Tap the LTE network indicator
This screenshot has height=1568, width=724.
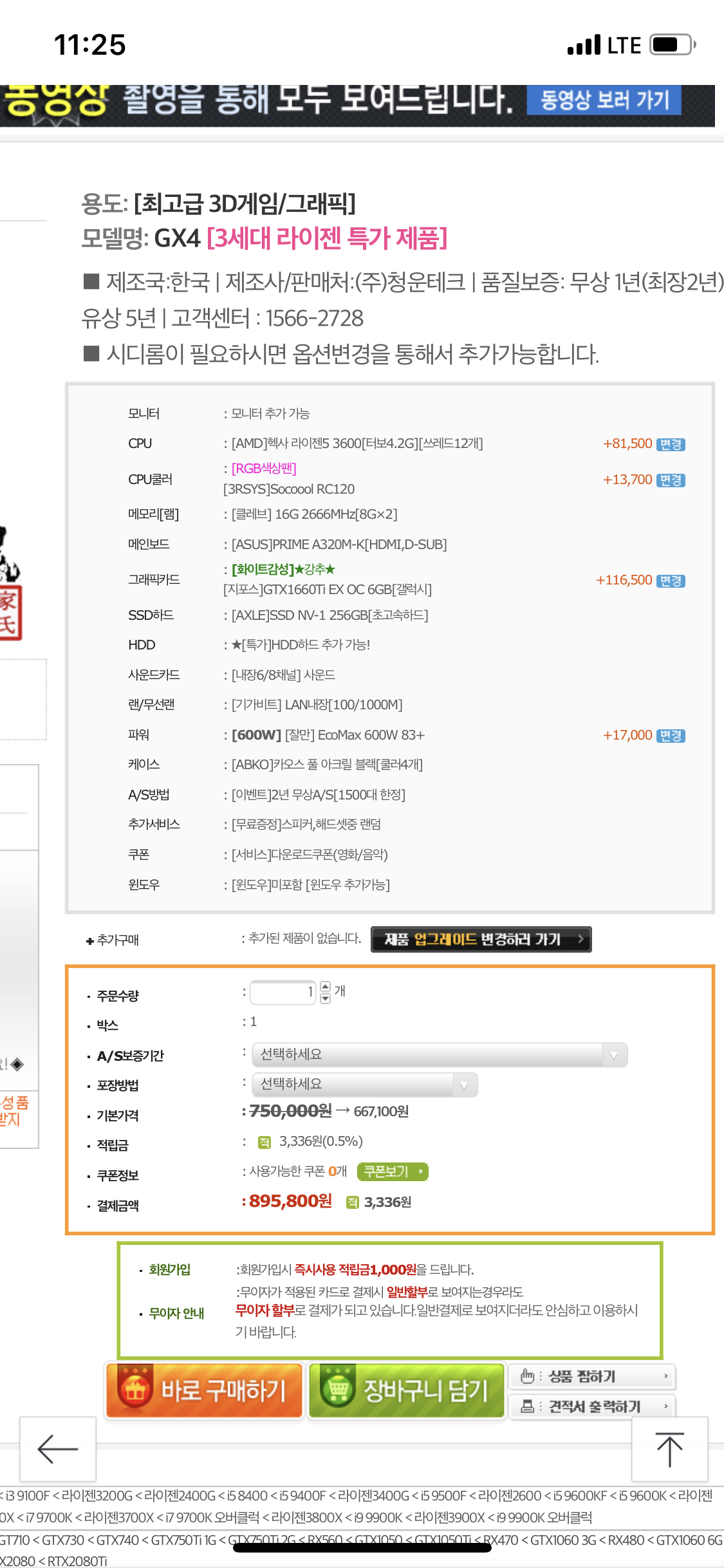tap(624, 46)
